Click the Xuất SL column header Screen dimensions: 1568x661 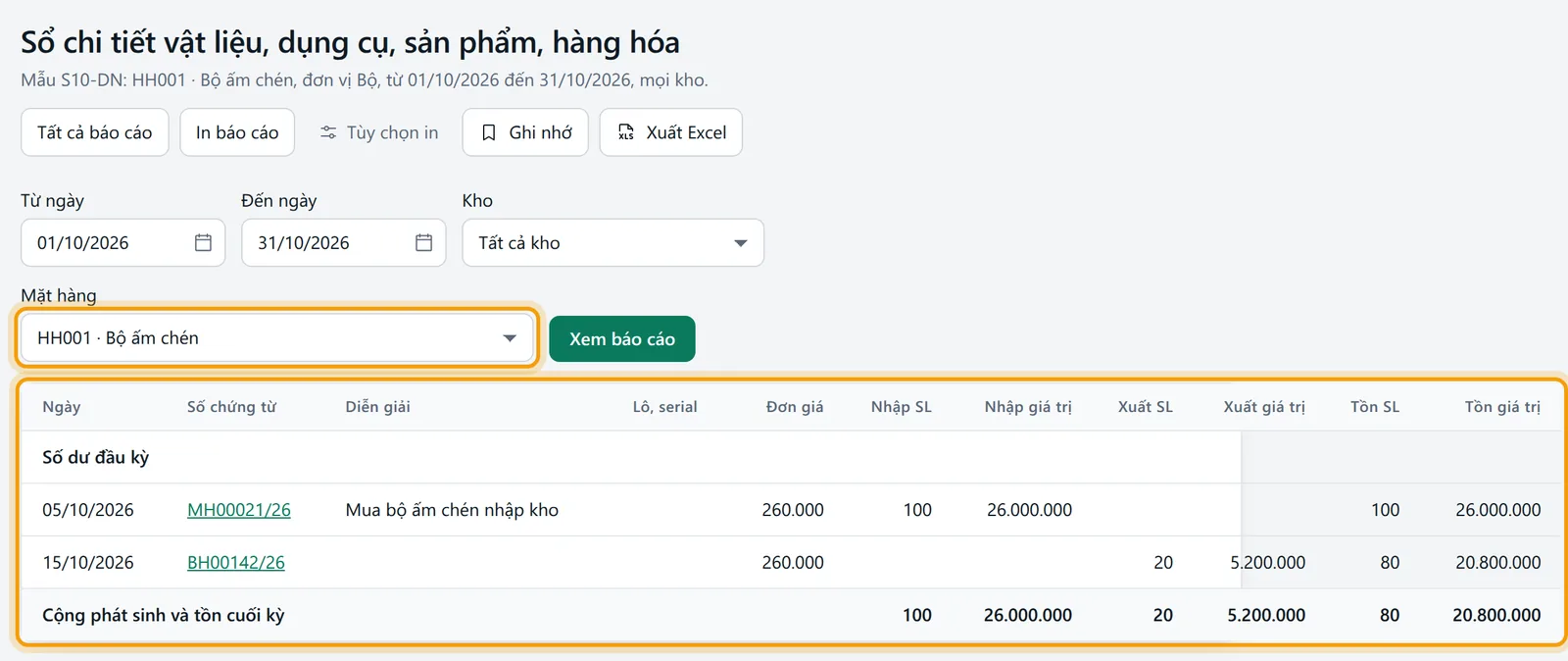[x=1146, y=407]
